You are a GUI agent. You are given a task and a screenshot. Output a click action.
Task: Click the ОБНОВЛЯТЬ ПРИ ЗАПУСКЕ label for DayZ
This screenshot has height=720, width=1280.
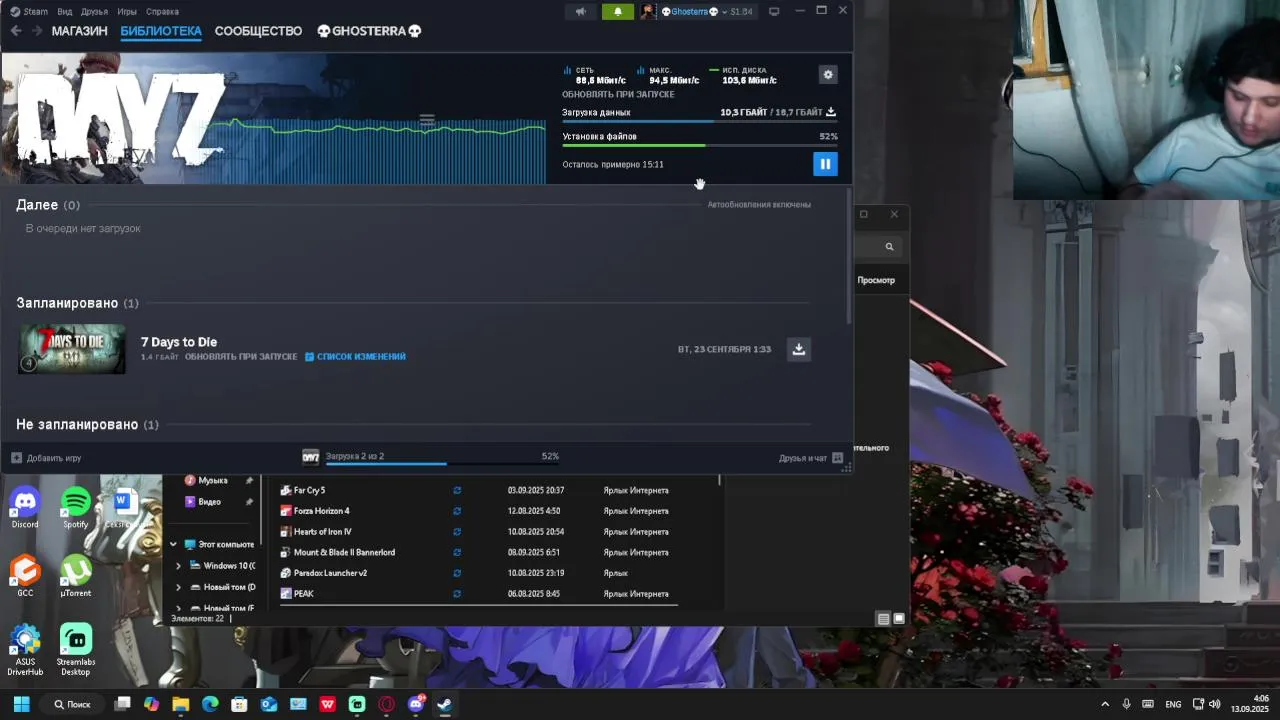(x=618, y=94)
